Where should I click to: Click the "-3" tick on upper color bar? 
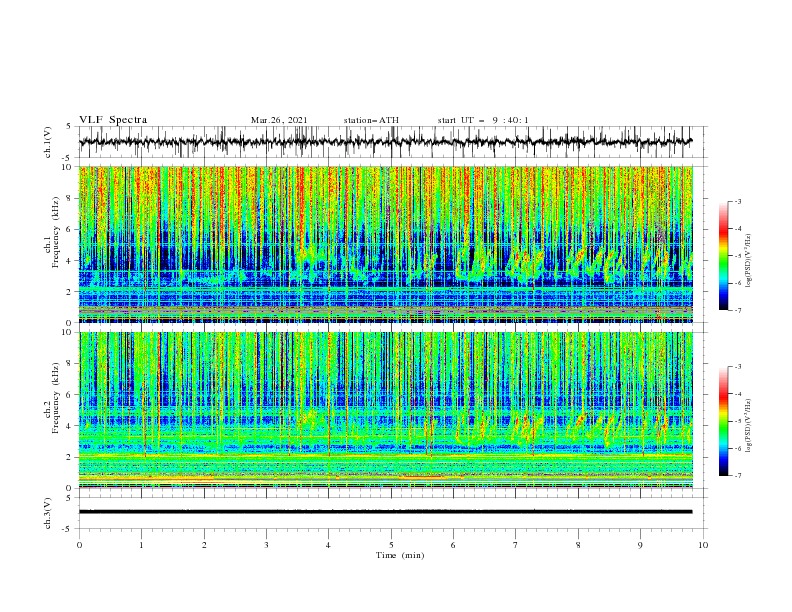click(x=737, y=201)
